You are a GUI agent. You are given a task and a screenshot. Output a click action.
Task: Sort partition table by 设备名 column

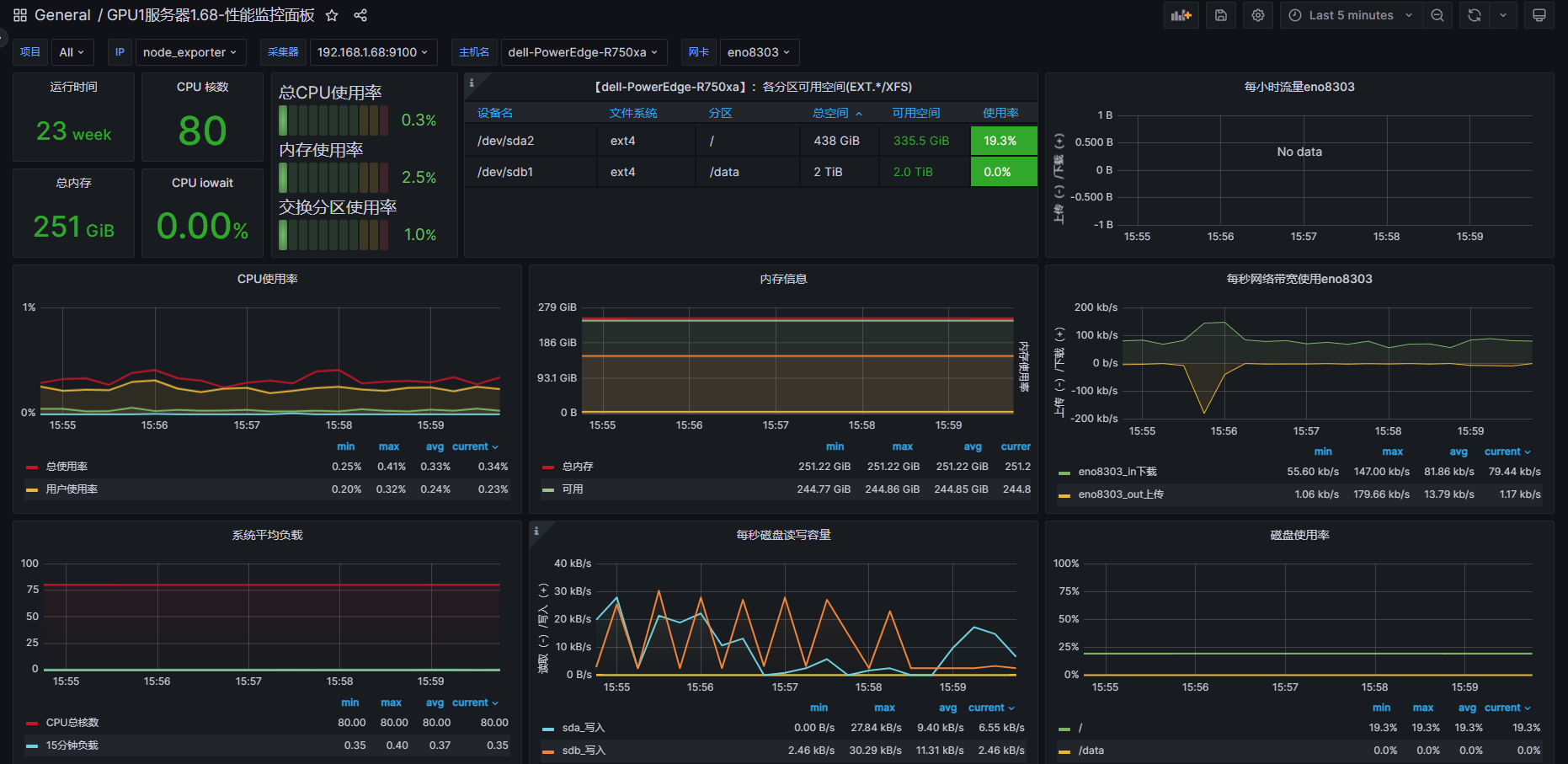click(495, 113)
